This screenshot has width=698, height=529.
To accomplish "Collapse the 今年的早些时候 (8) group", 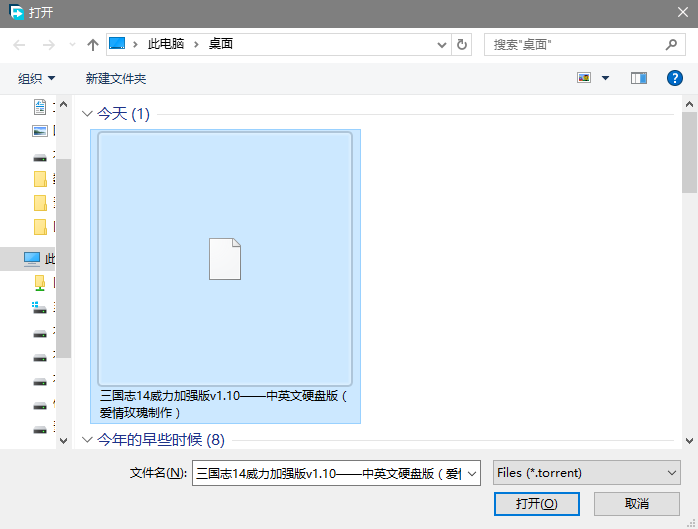I will (x=87, y=440).
